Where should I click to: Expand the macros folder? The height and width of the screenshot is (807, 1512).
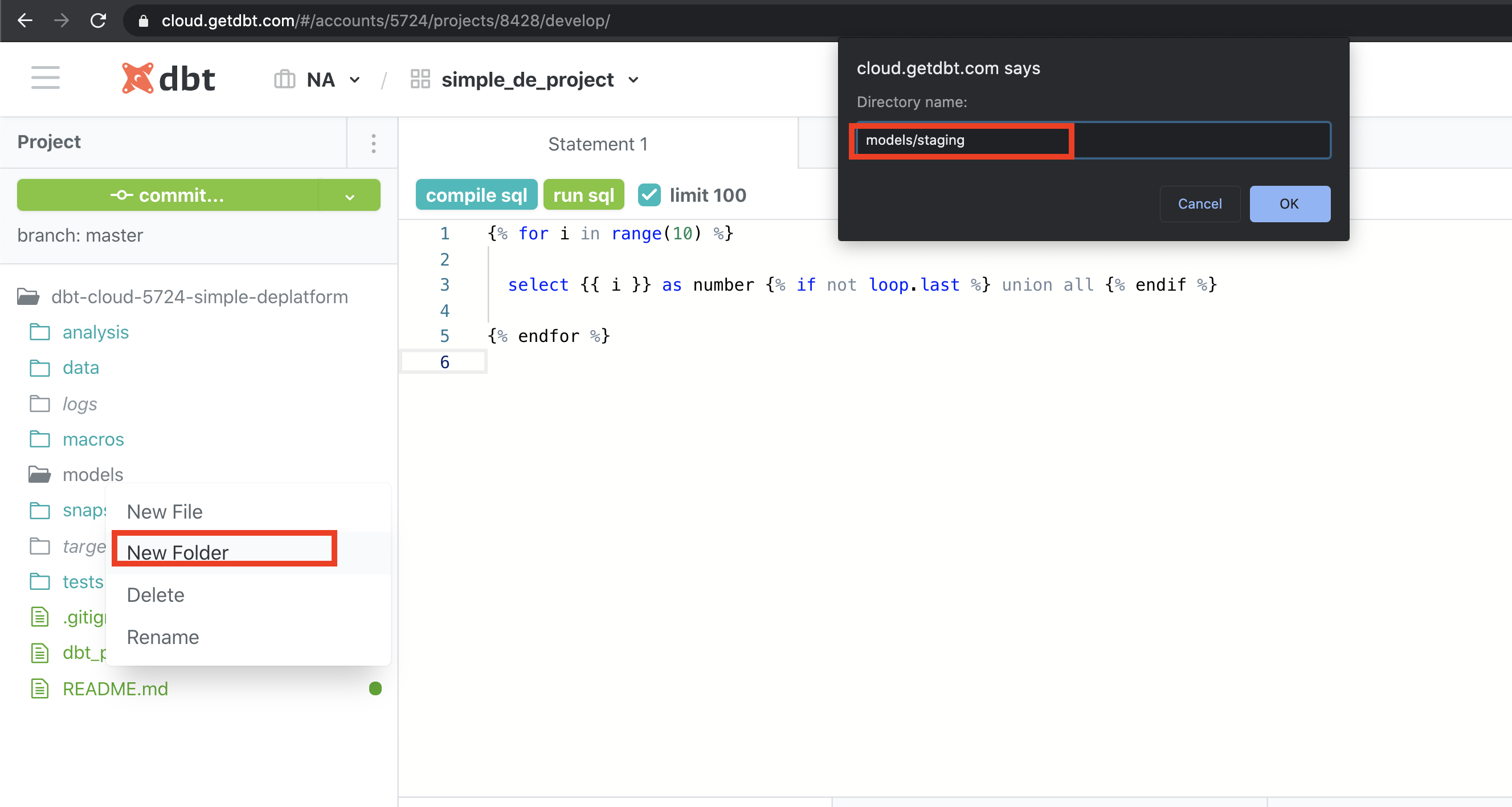point(93,439)
